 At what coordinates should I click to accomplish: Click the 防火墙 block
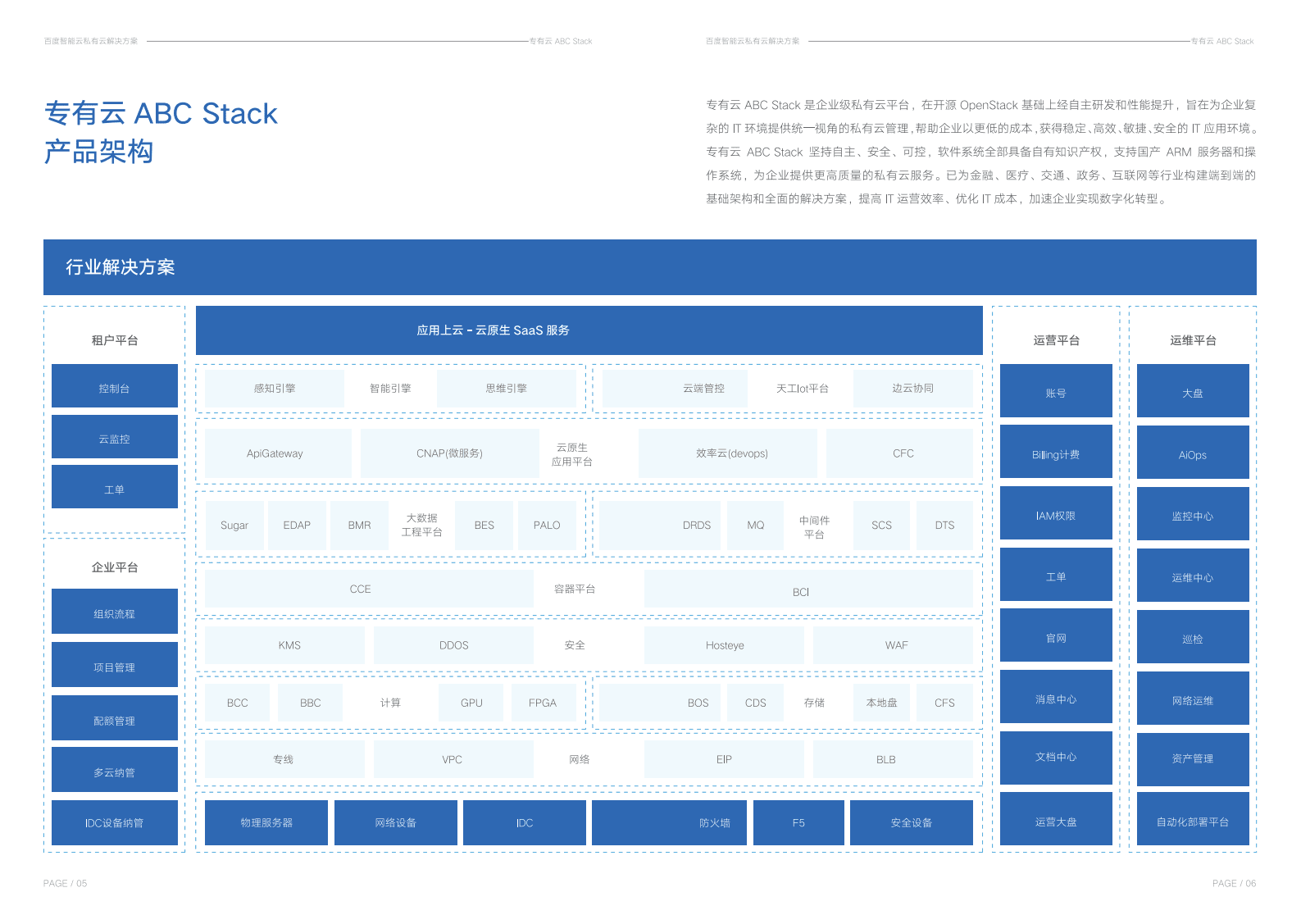[x=669, y=822]
